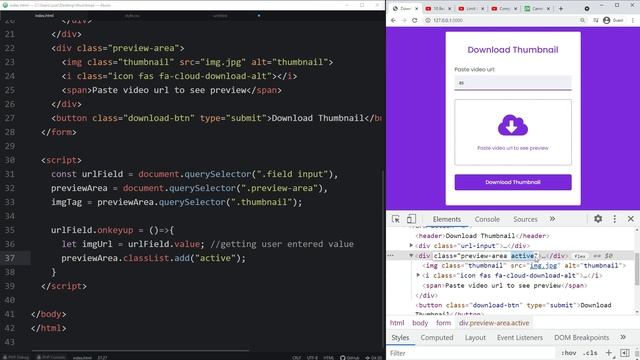The image size is (640, 360).
Task: Expand the i icon fa-cloud-download-alt node
Action: click(x=418, y=276)
